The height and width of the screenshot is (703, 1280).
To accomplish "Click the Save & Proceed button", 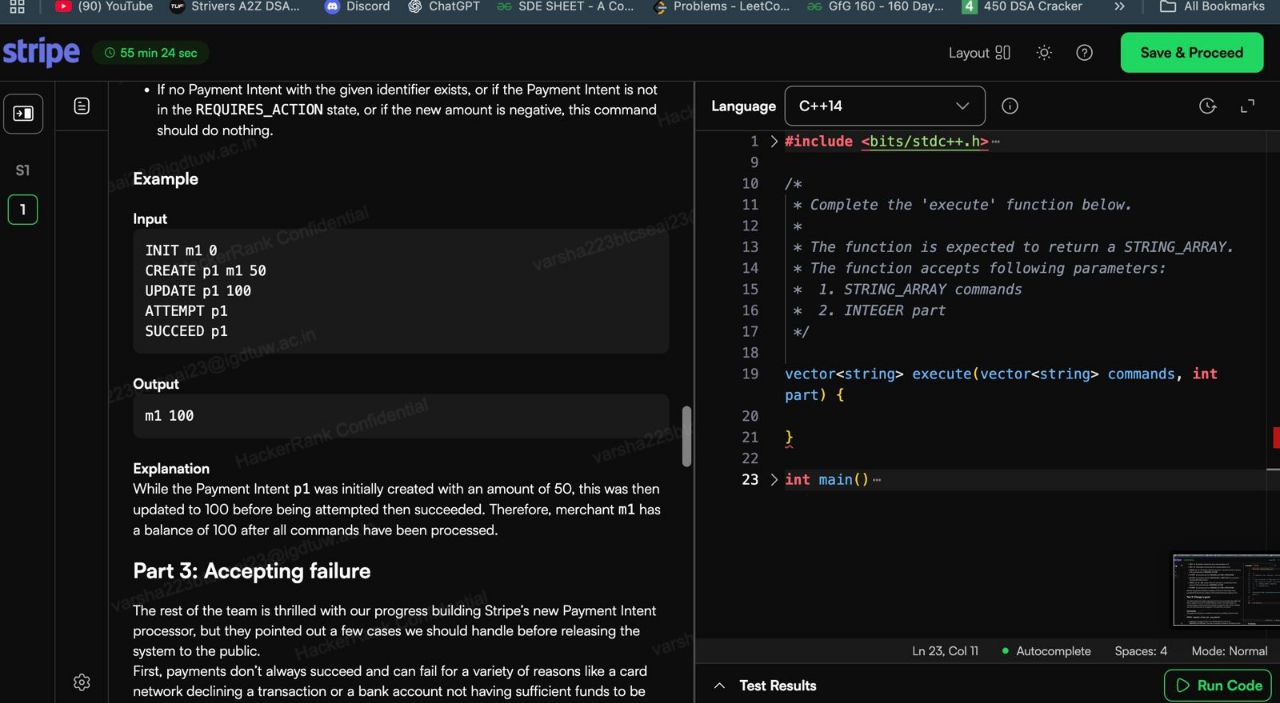I will coord(1191,53).
